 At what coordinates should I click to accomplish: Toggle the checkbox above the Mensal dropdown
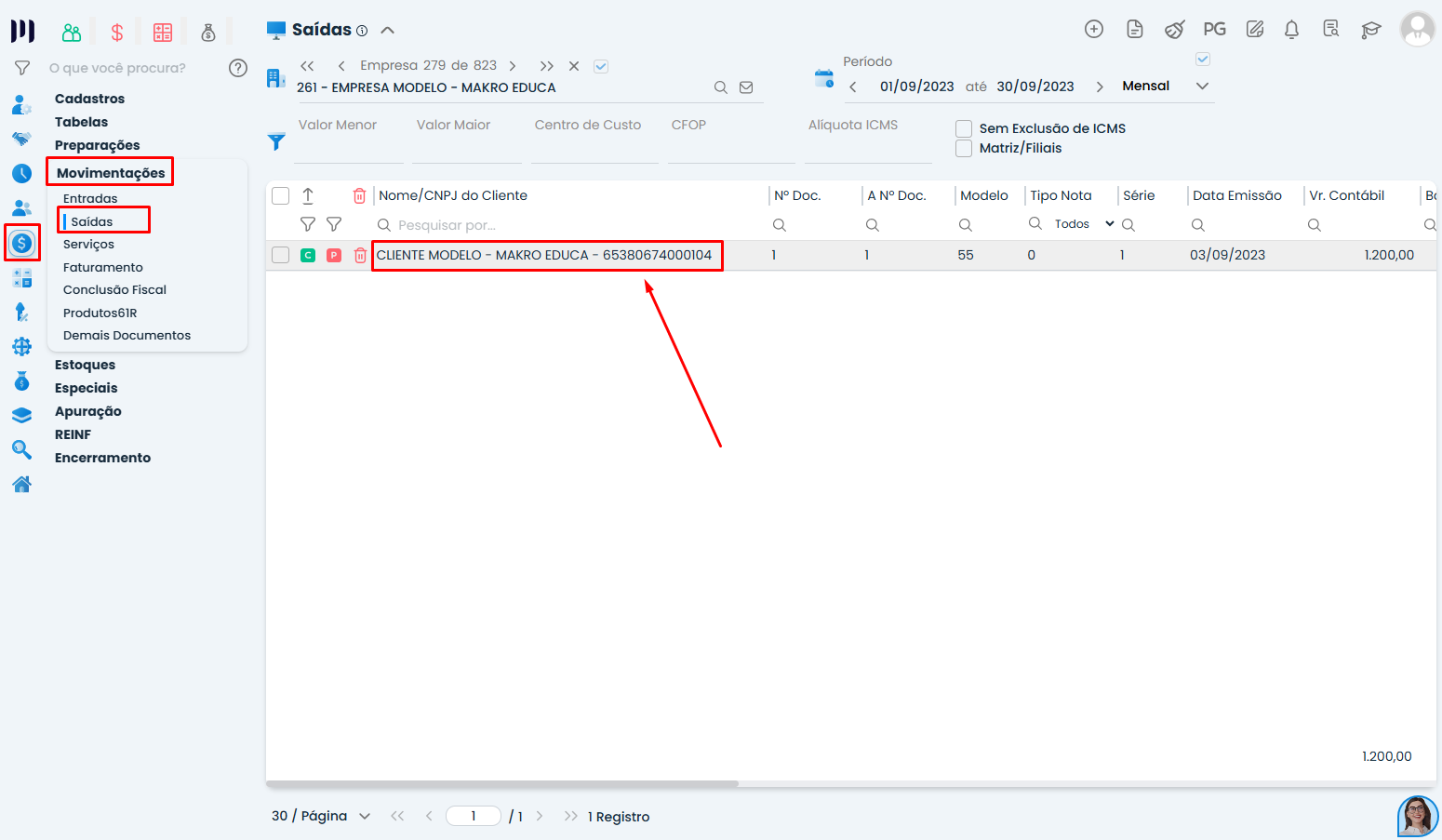(x=1203, y=59)
